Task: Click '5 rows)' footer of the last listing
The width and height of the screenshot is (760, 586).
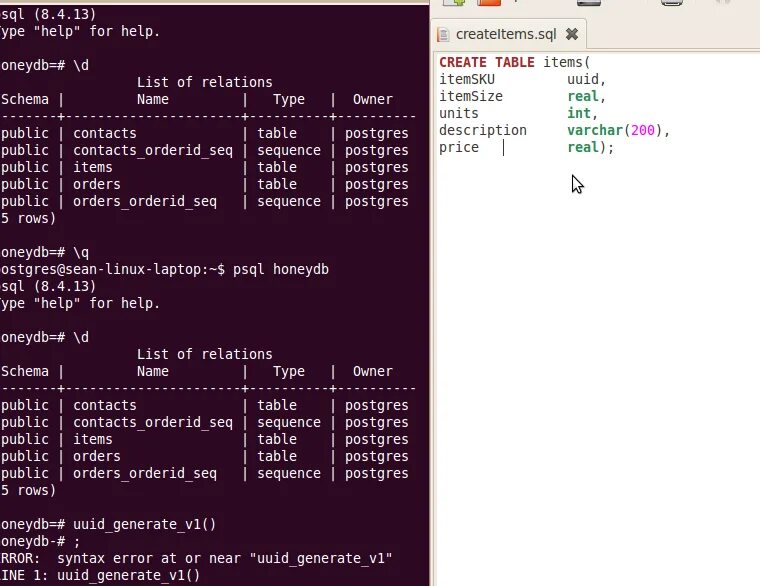Action: pyautogui.click(x=28, y=491)
